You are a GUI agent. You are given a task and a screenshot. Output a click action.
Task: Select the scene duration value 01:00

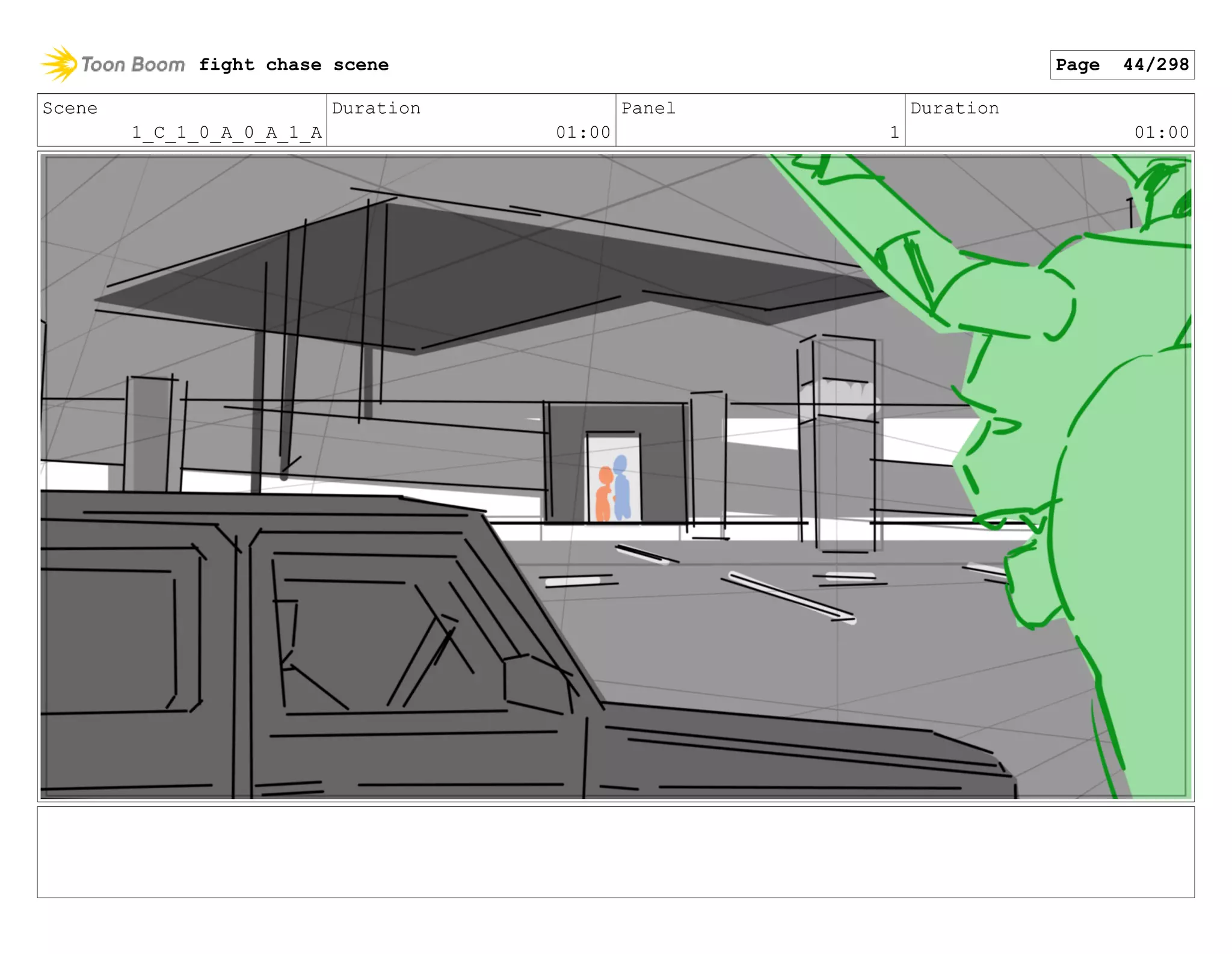pyautogui.click(x=583, y=132)
